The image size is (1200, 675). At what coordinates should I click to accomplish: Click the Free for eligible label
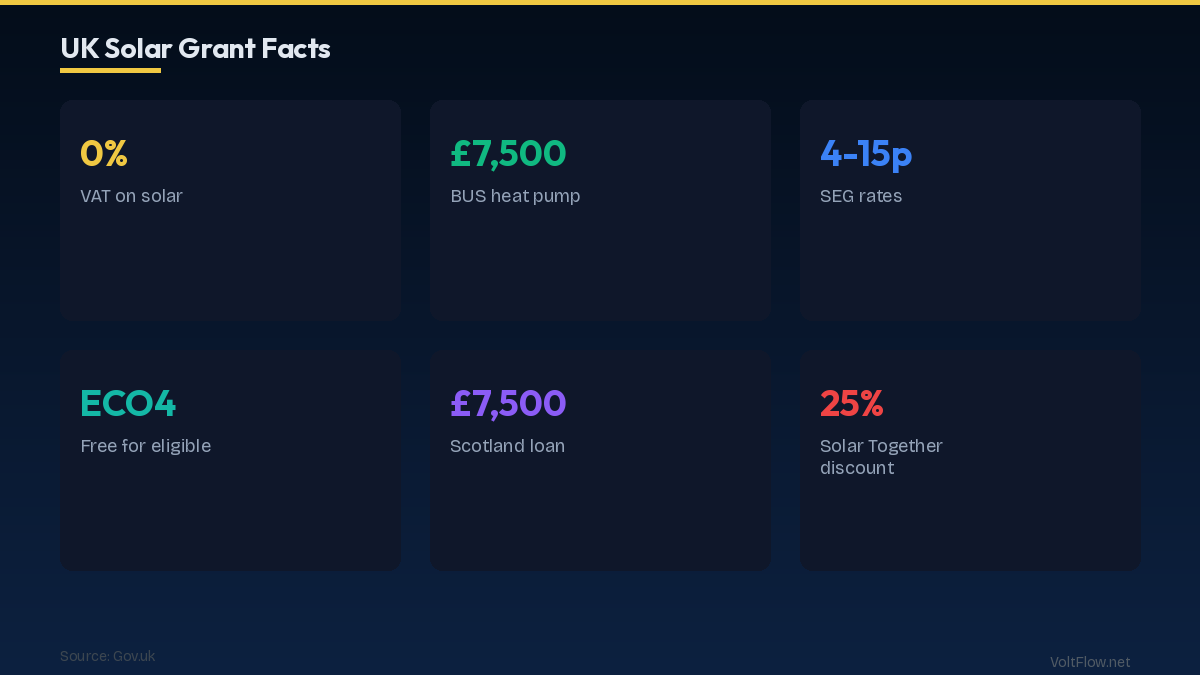145,446
